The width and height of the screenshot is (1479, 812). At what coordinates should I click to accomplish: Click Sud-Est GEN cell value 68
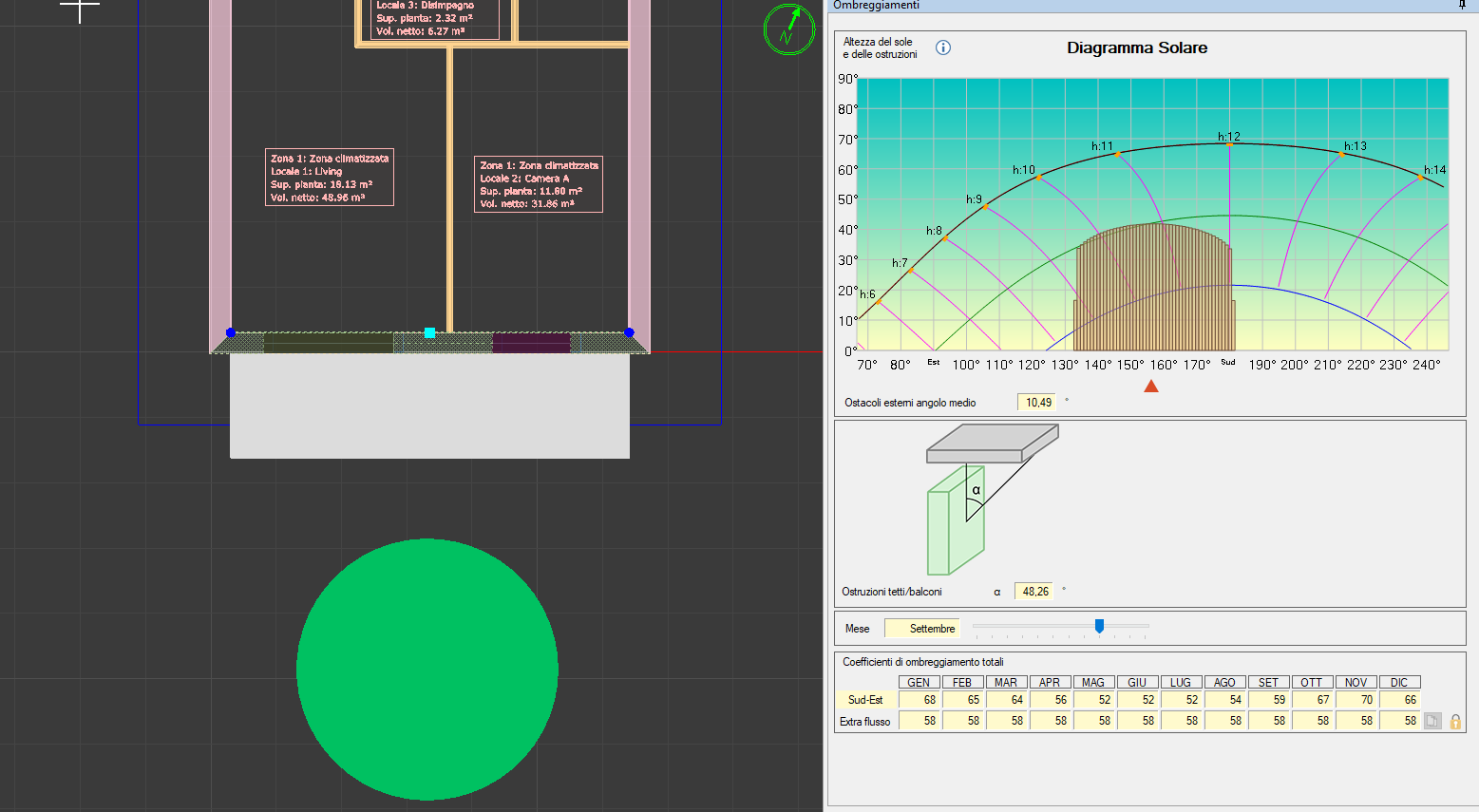pos(920,700)
